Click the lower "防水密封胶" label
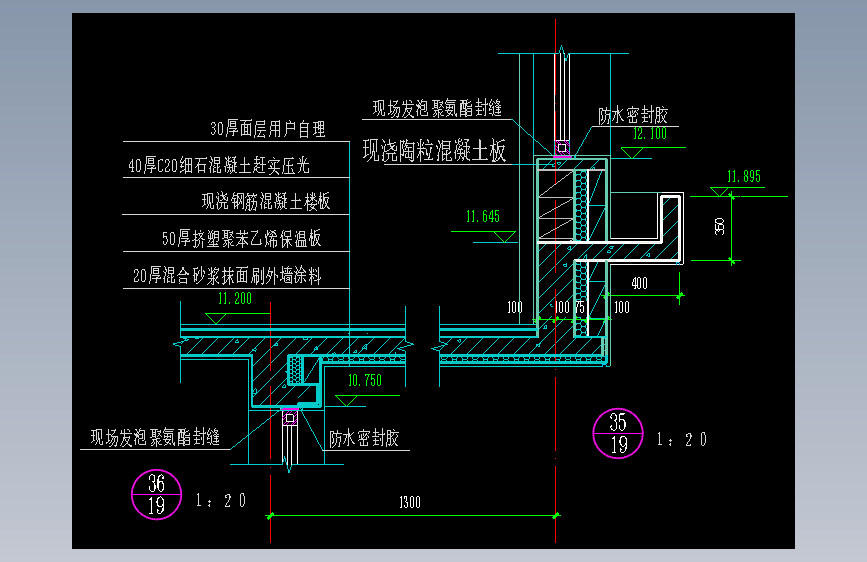Image resolution: width=867 pixels, height=562 pixels. (364, 439)
